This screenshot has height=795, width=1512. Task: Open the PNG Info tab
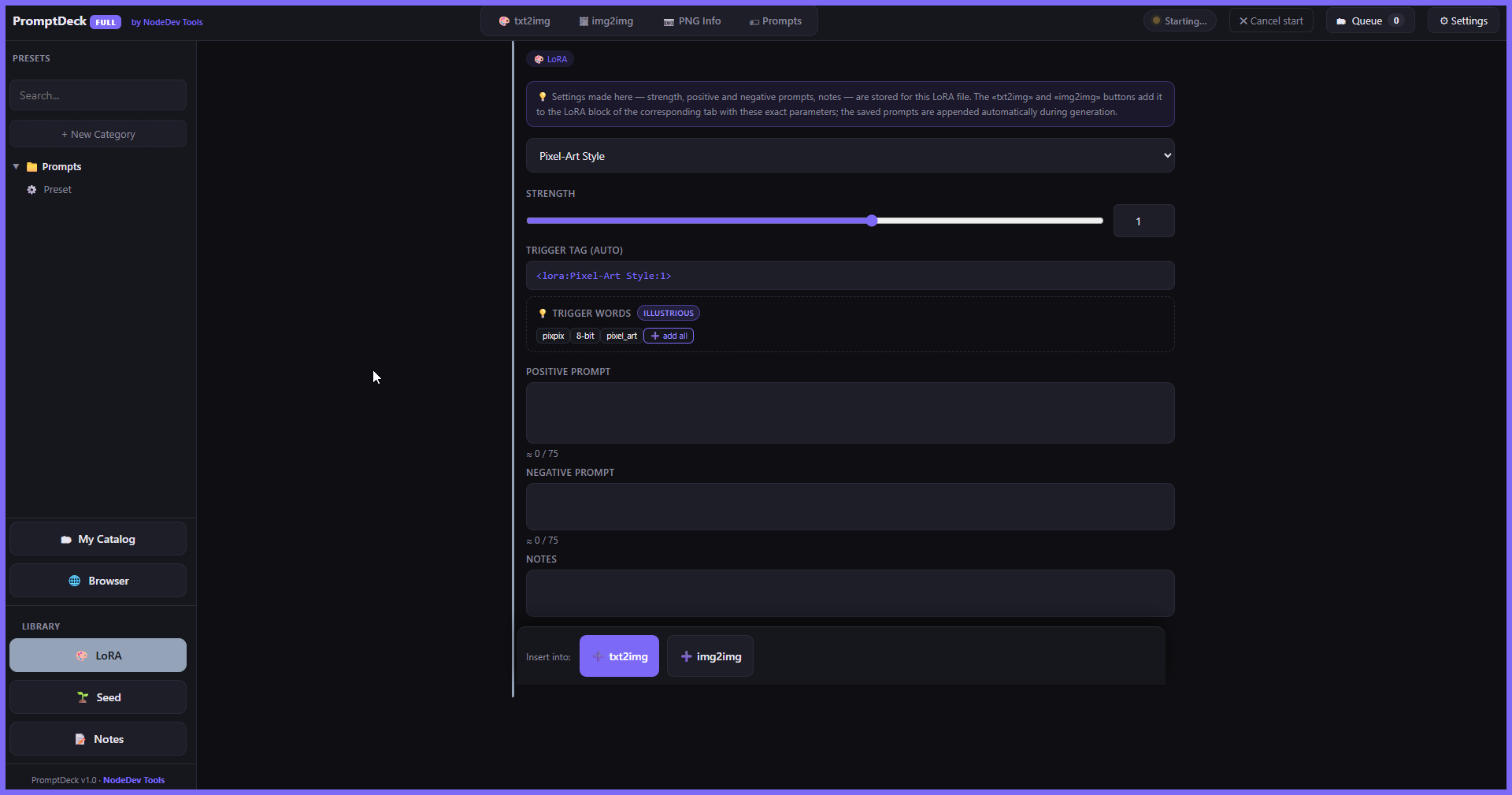[692, 21]
